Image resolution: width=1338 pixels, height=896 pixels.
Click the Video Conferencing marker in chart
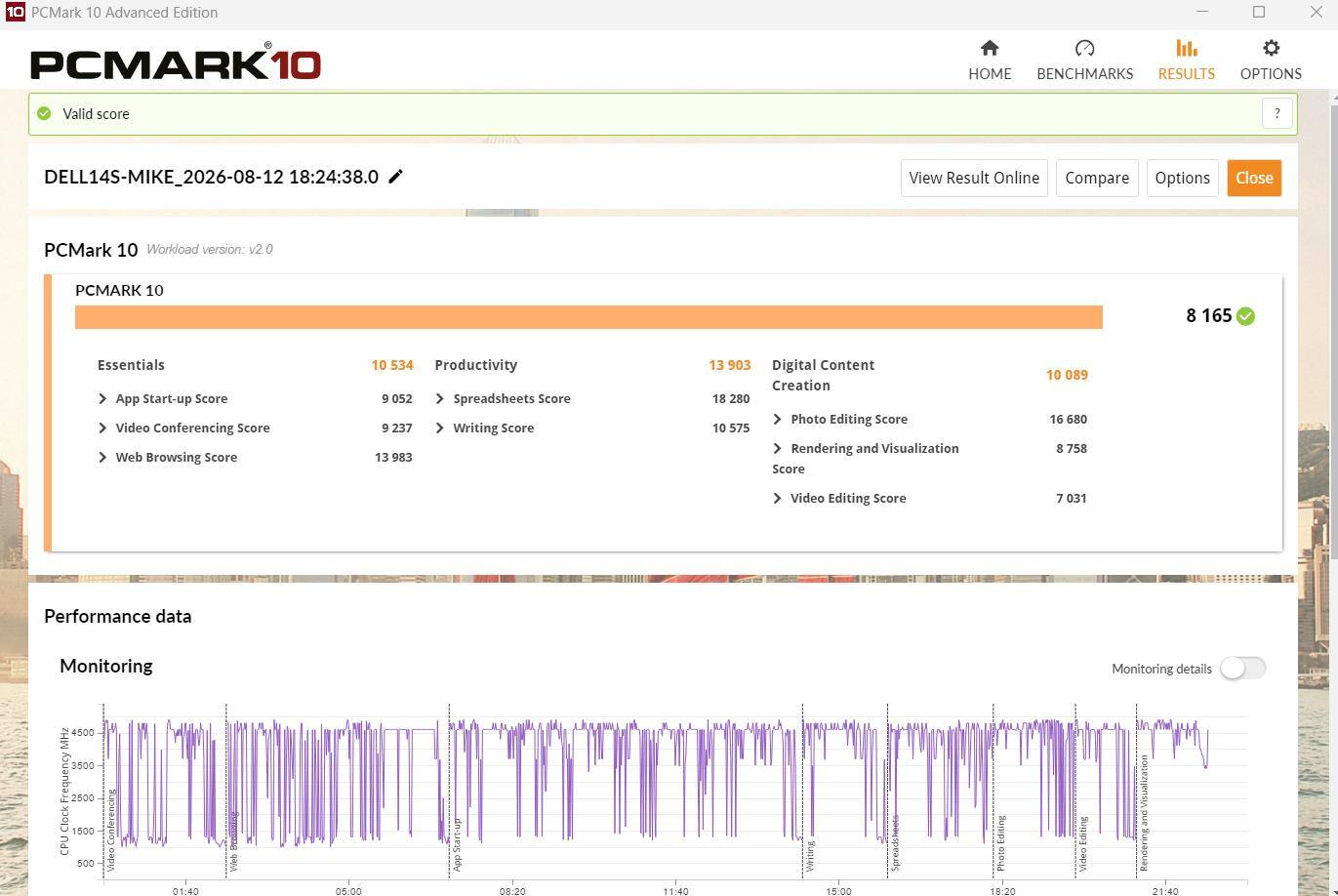pyautogui.click(x=111, y=830)
